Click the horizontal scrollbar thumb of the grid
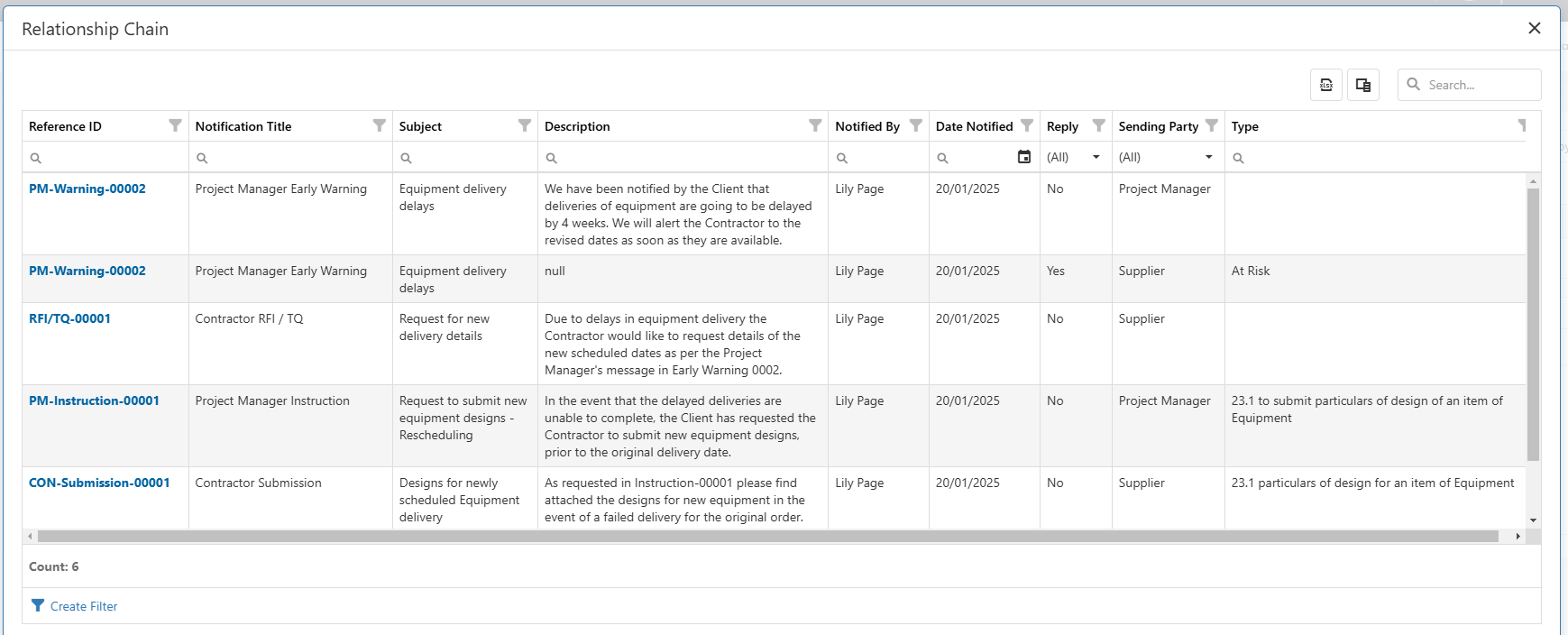 pyautogui.click(x=768, y=536)
